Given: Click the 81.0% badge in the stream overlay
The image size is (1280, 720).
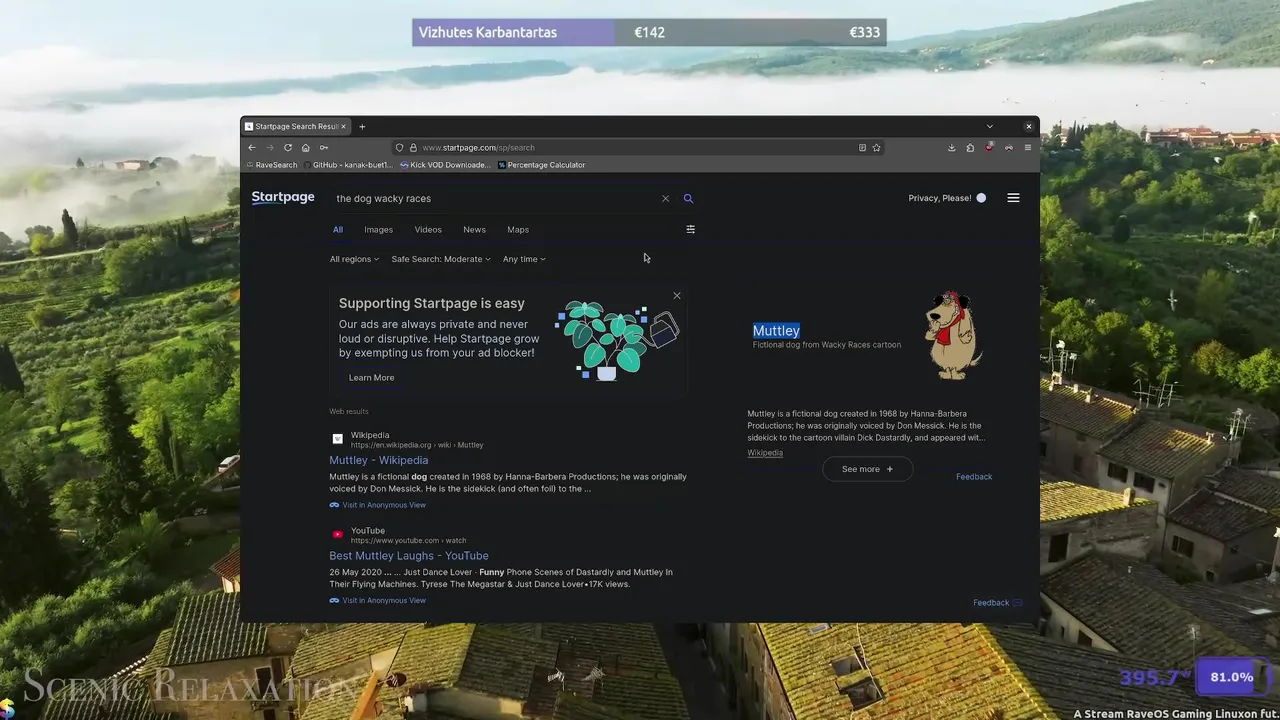Looking at the screenshot, I should pos(1231,677).
